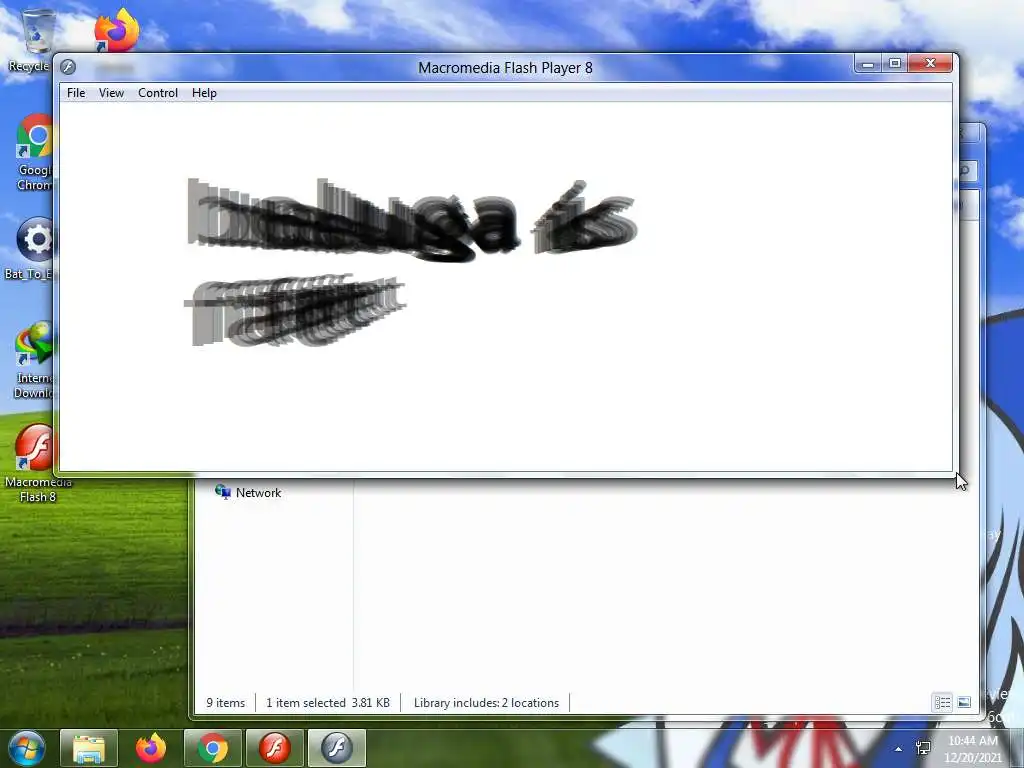Open the View menu in Flash Player
The height and width of the screenshot is (768, 1024).
111,93
